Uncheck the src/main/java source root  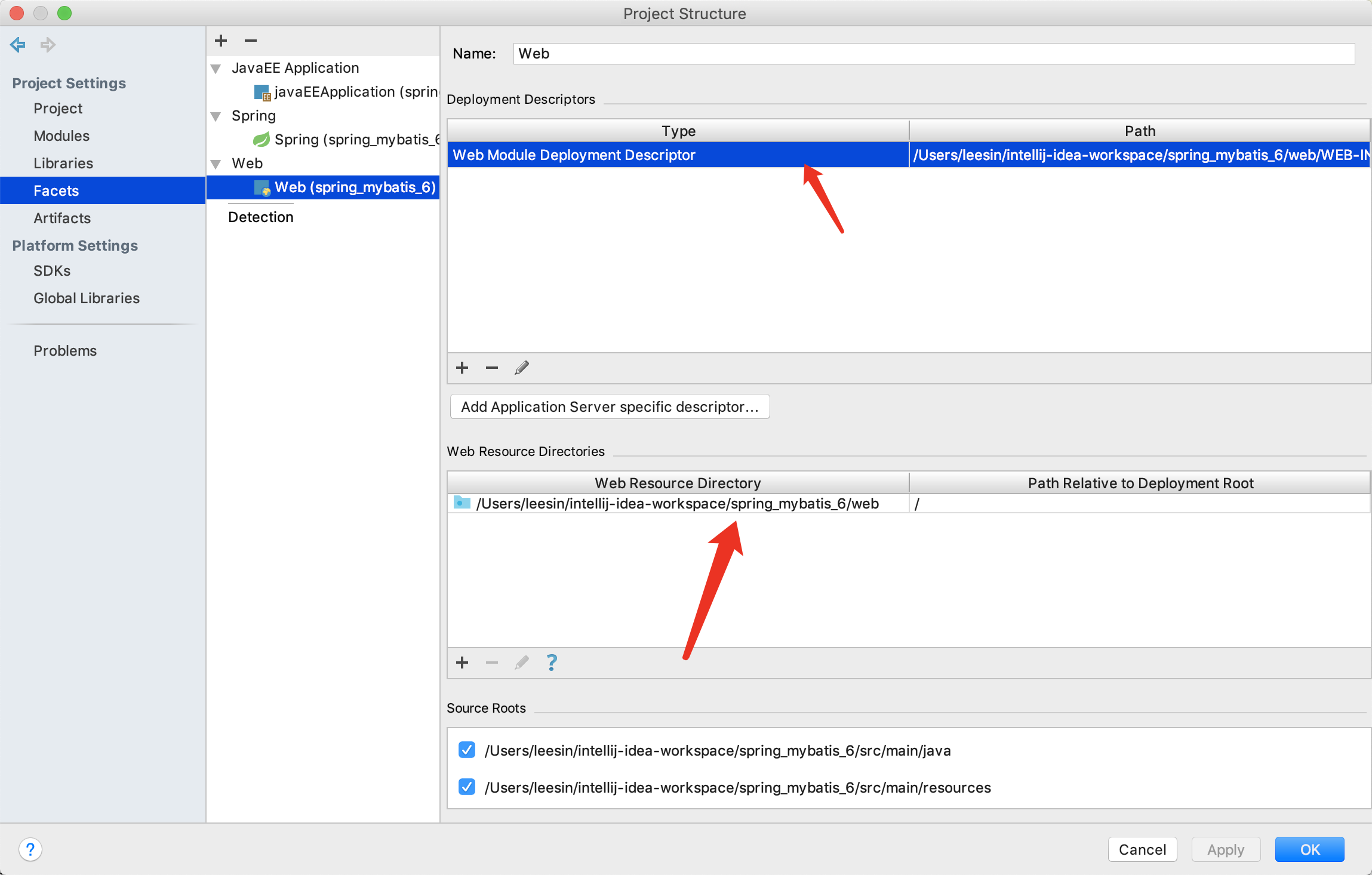click(467, 750)
